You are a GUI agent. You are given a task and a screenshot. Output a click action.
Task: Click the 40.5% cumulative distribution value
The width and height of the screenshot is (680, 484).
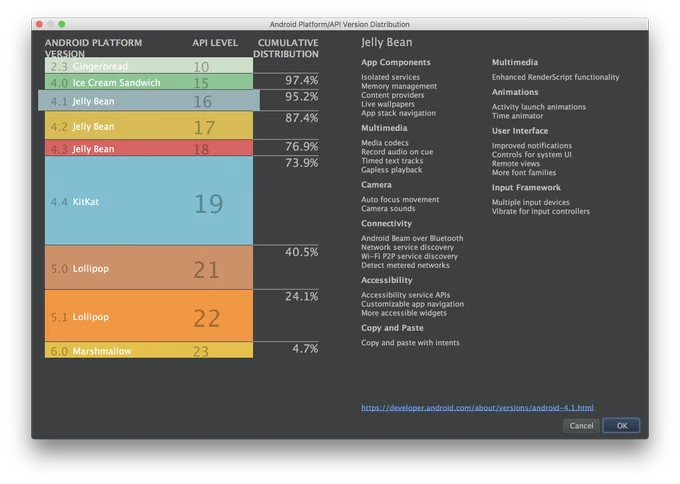tap(301, 252)
